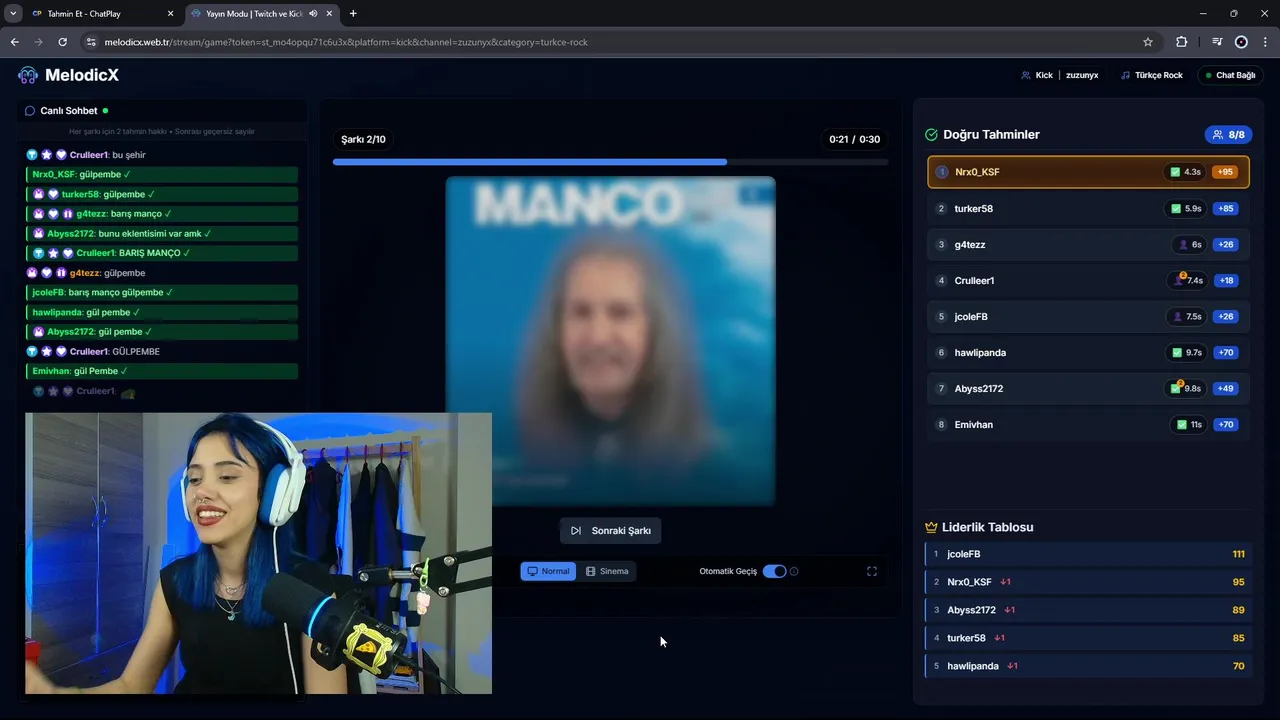This screenshot has height=720, width=1280.
Task: Click the +95 points badge for Nrx0_KSF
Action: [1225, 172]
